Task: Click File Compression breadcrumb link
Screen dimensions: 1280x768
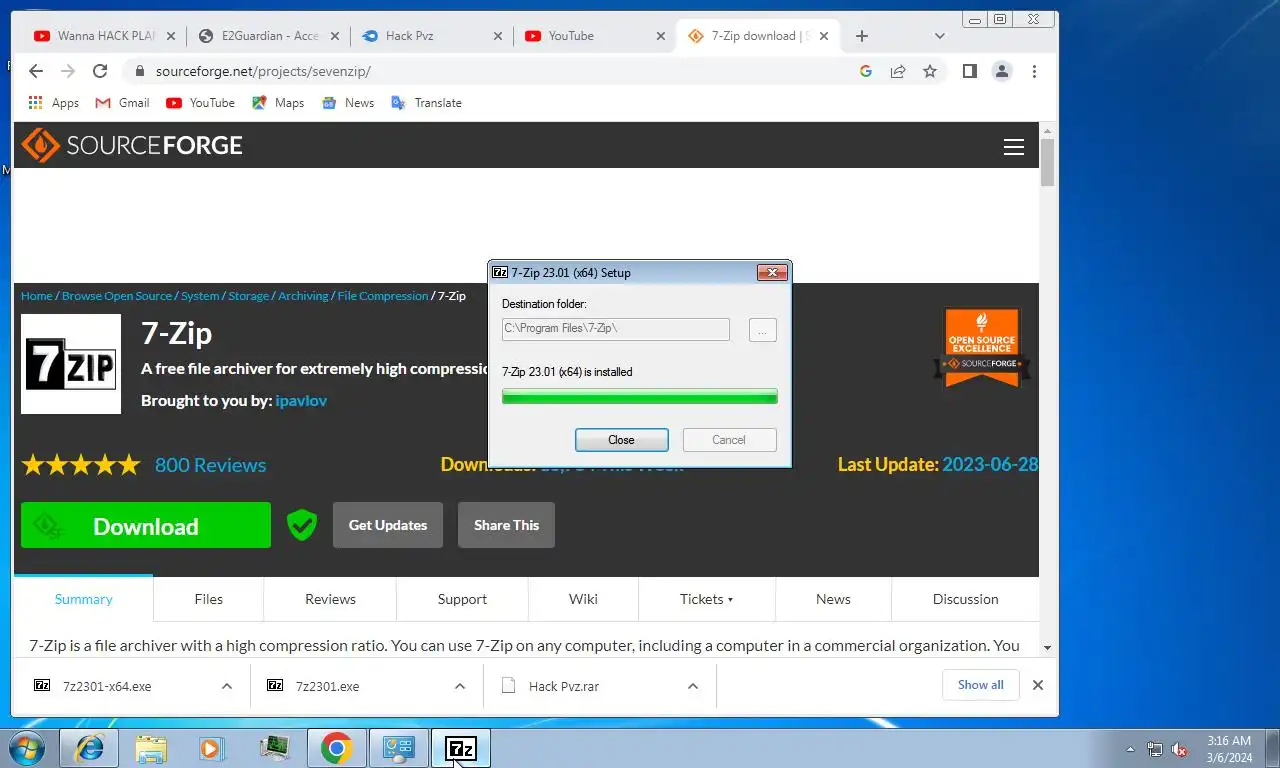Action: [383, 296]
